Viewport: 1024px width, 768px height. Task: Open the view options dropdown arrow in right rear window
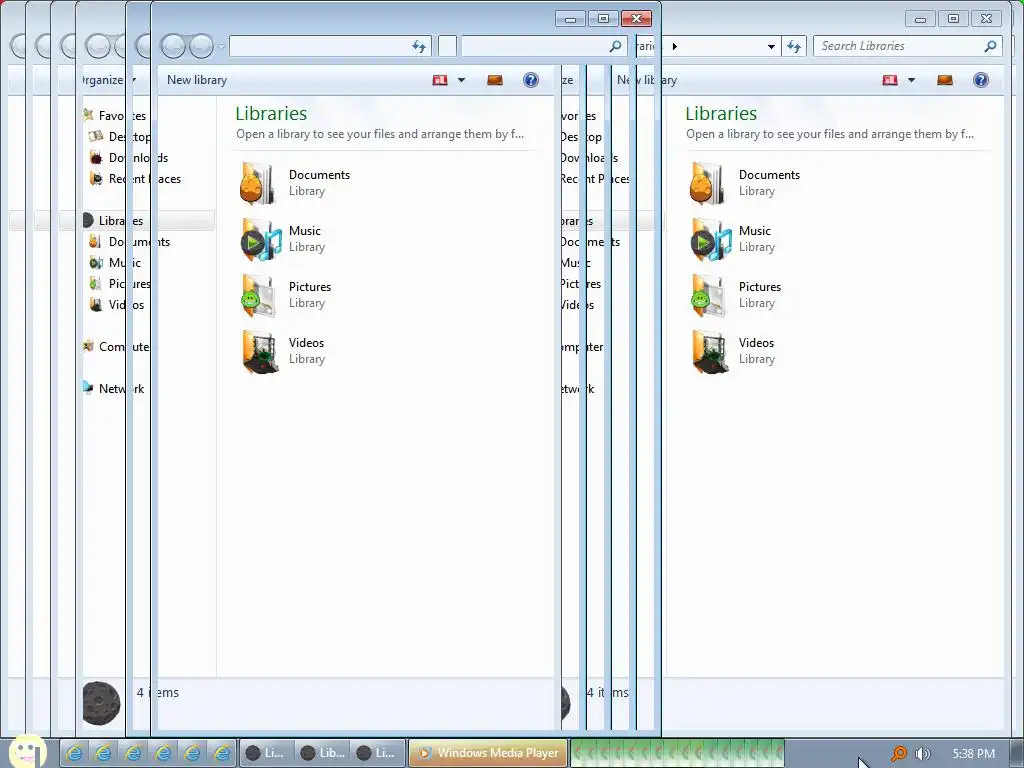point(912,80)
